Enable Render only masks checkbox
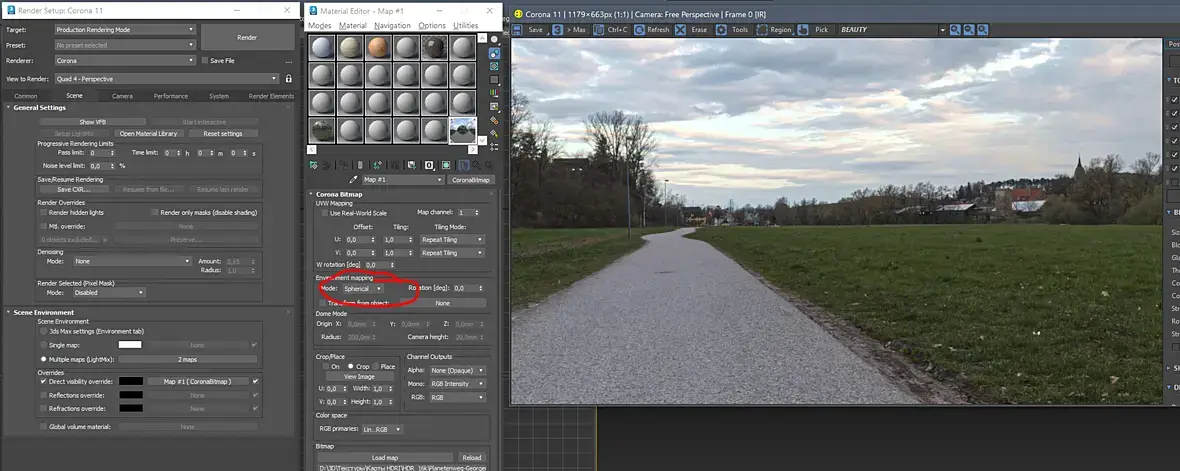The image size is (1180, 471). click(154, 213)
